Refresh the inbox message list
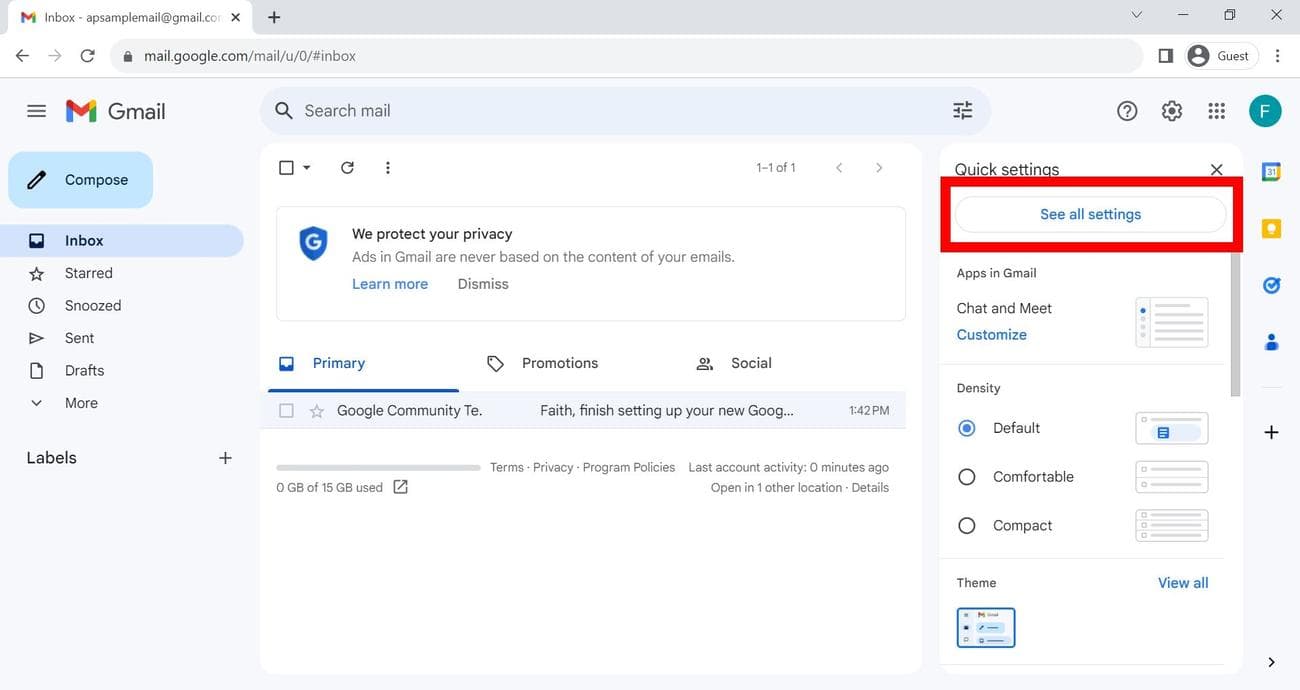This screenshot has width=1300, height=690. pyautogui.click(x=347, y=167)
